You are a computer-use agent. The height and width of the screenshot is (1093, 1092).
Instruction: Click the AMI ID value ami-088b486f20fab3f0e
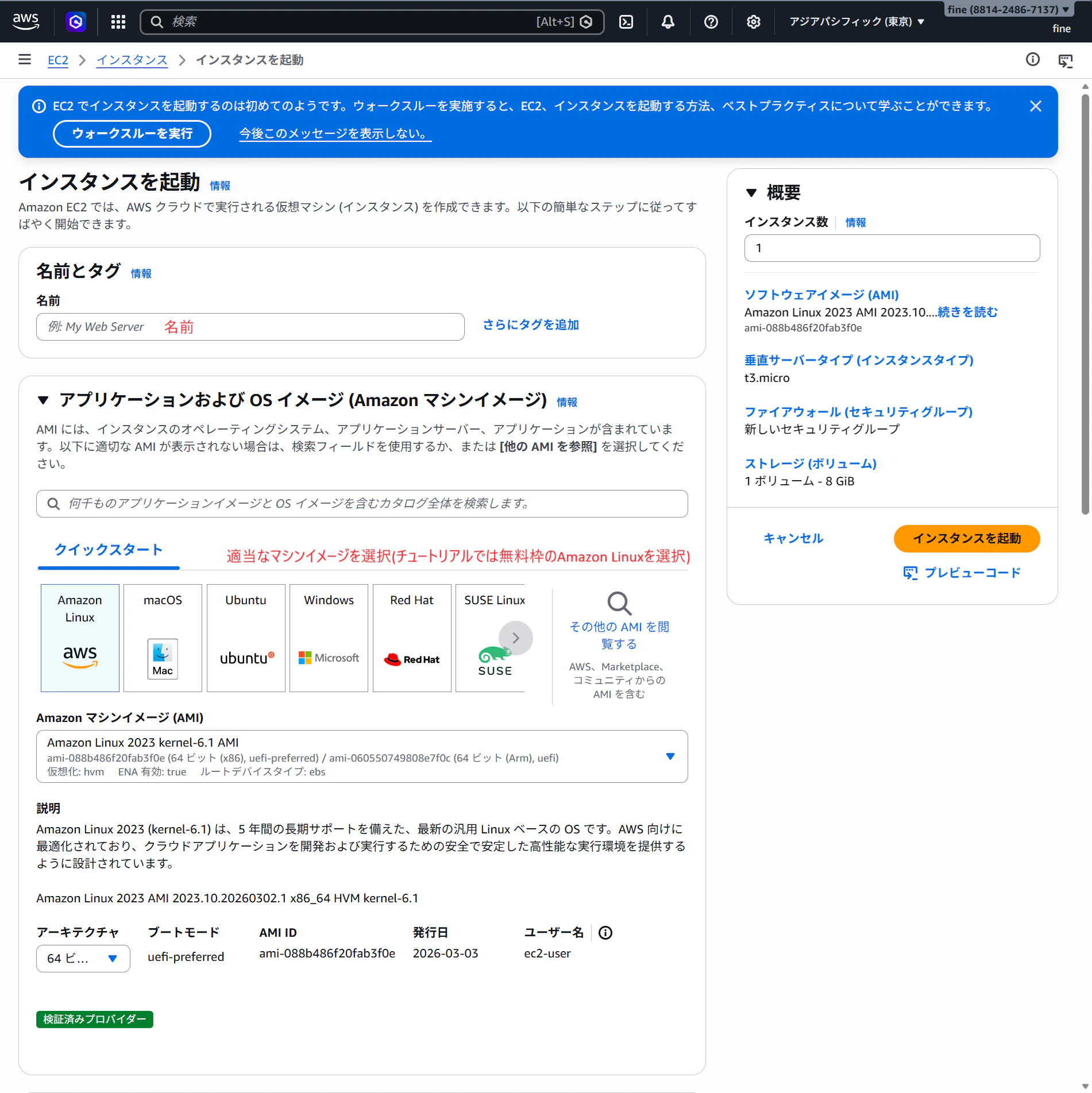point(327,954)
